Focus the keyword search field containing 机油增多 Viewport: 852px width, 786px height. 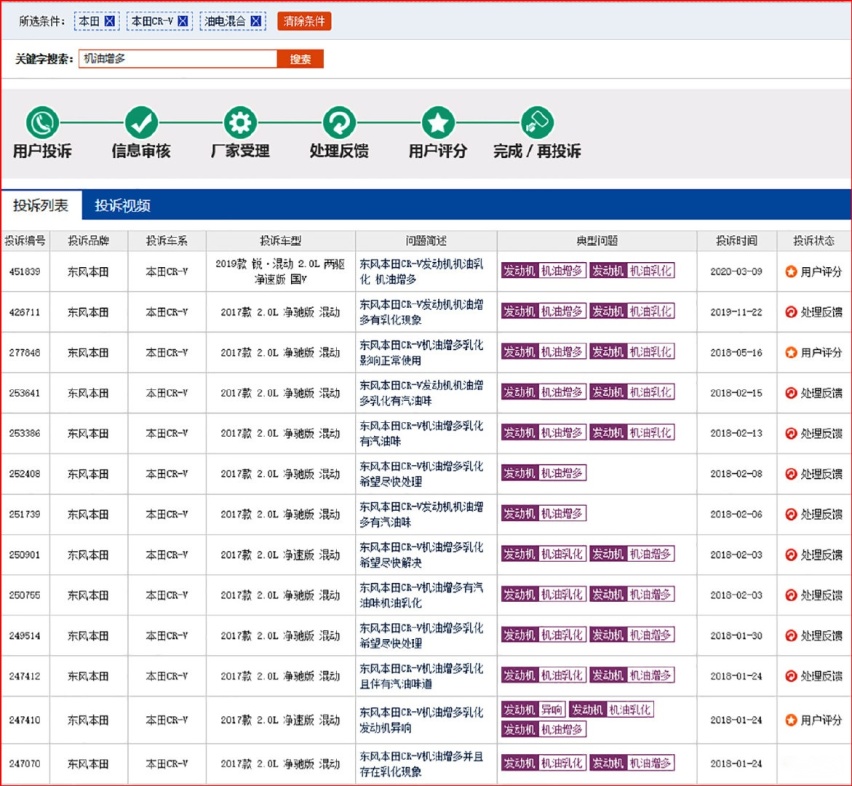[x=178, y=59]
